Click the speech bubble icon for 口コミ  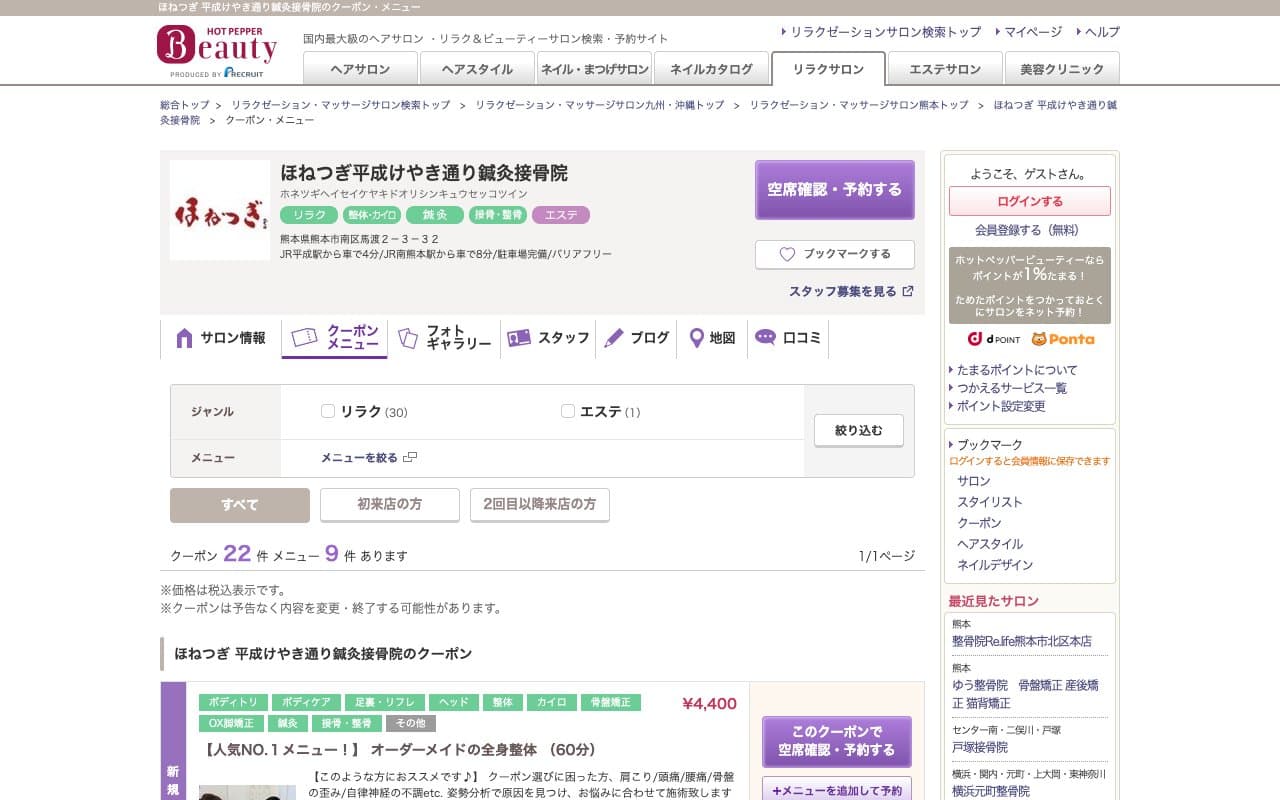tap(765, 338)
